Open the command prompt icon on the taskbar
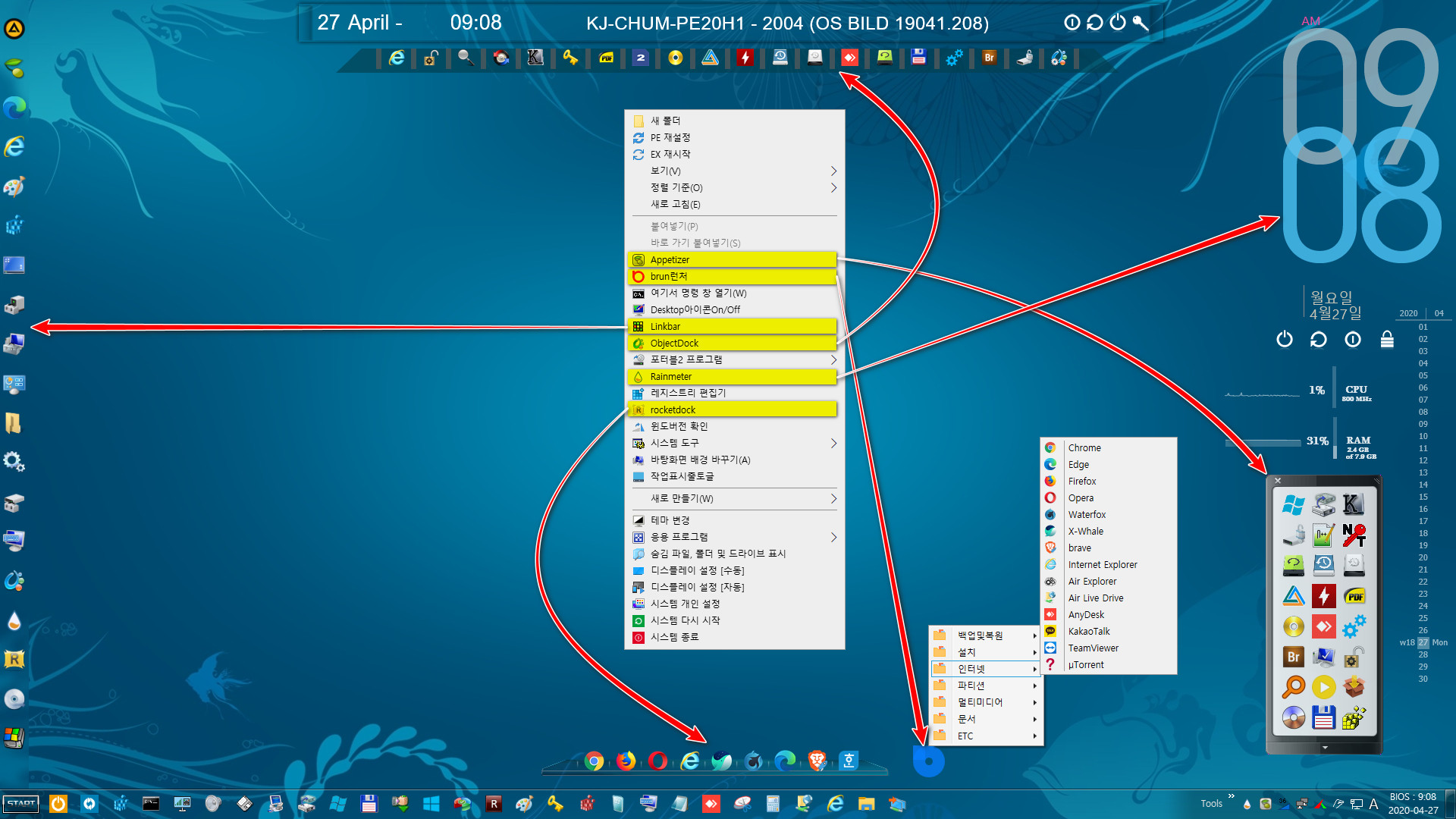 pos(151,804)
